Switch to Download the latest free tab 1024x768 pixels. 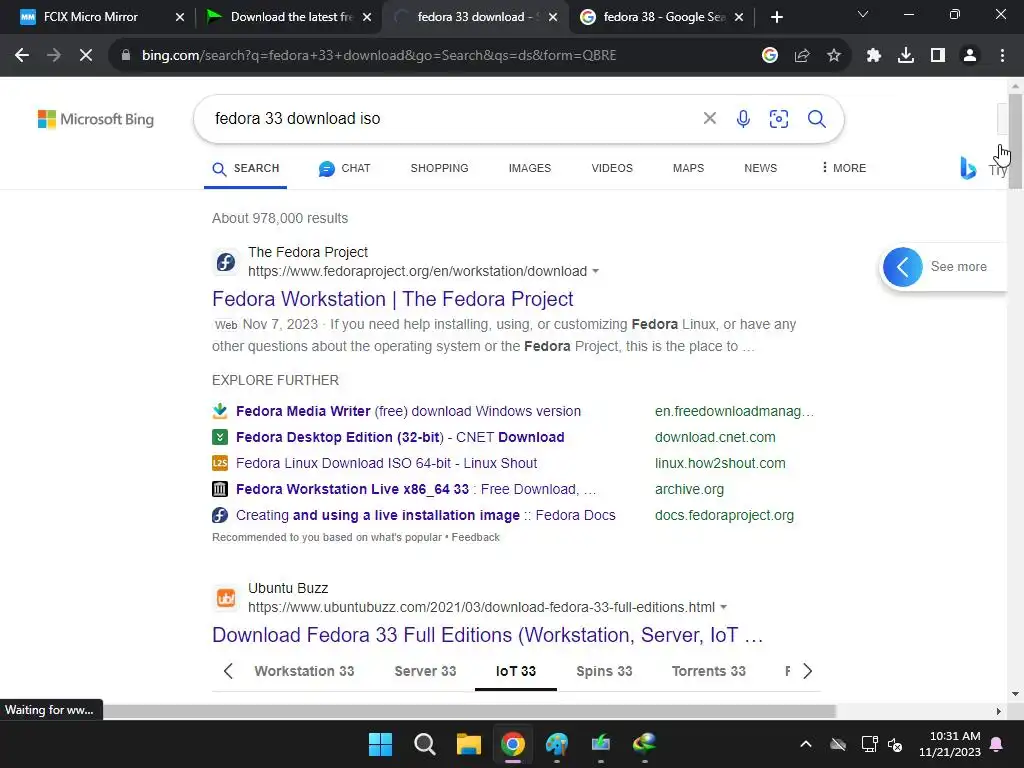point(291,17)
